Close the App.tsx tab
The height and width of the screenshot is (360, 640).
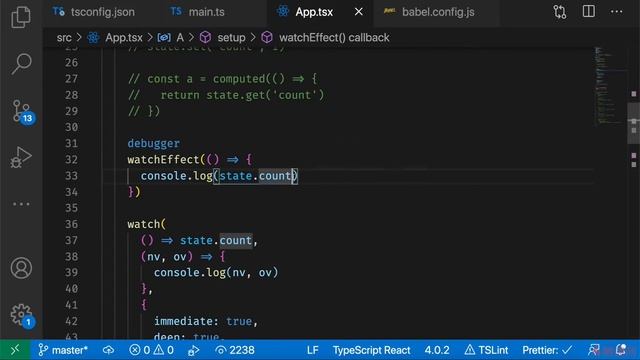[x=358, y=12]
